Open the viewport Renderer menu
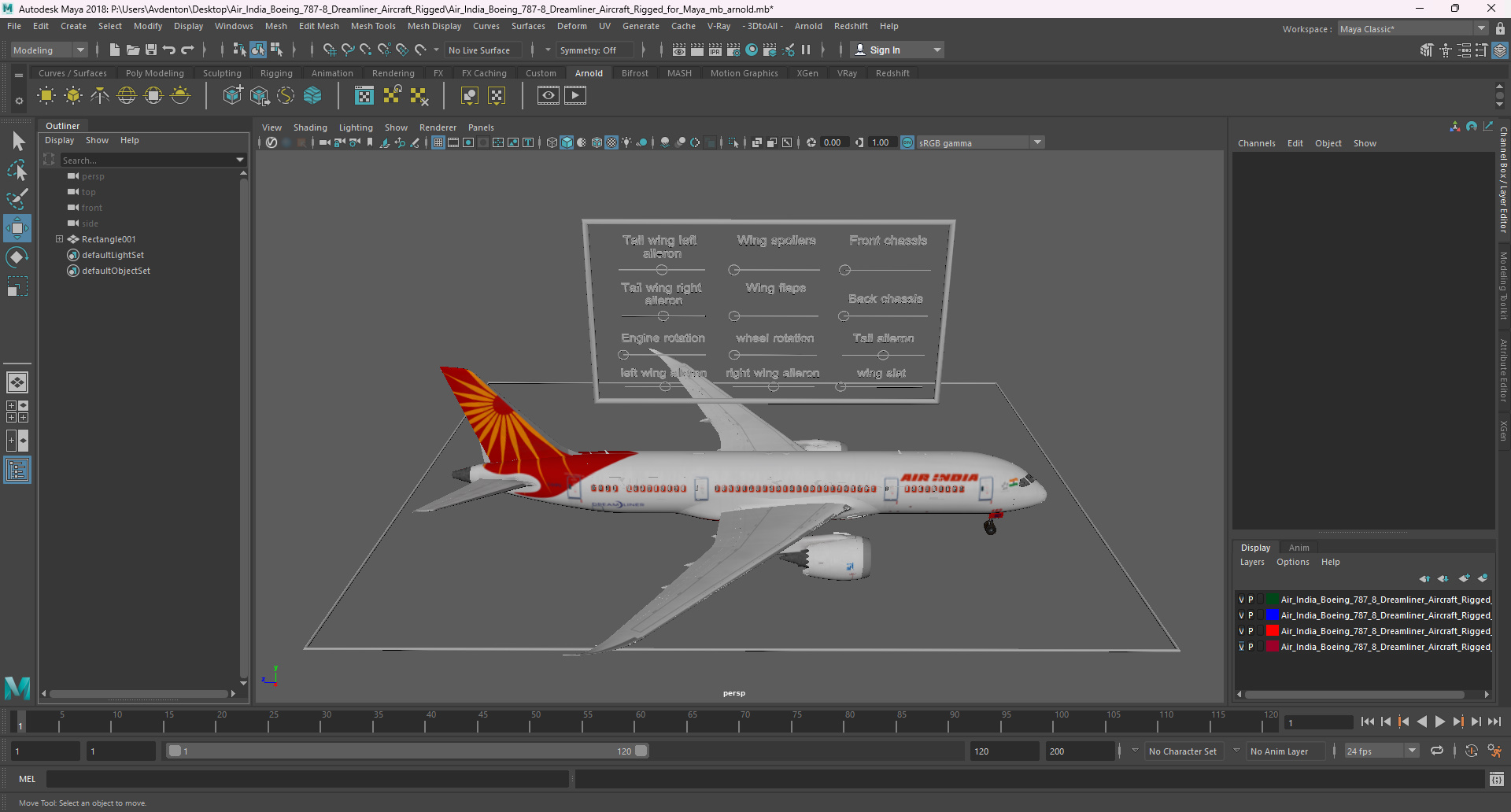 [x=438, y=127]
